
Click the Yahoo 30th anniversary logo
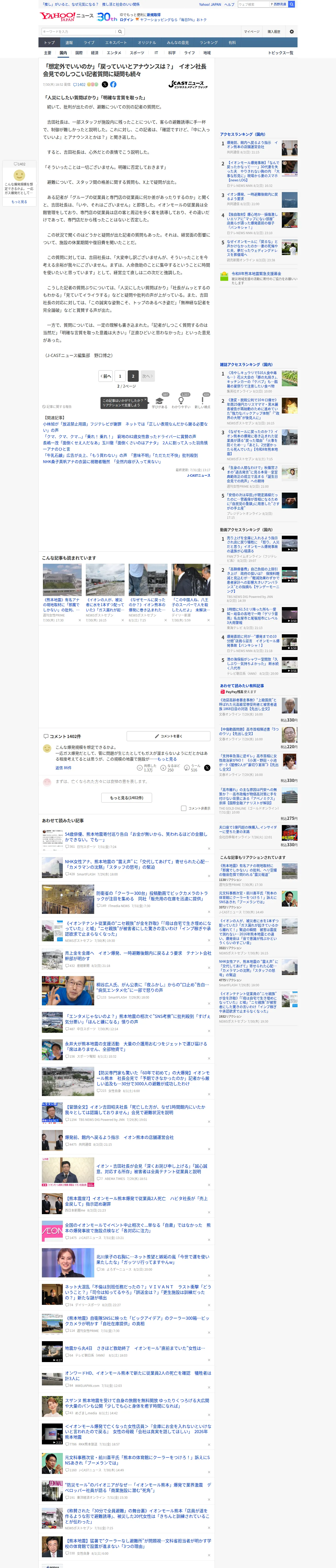(x=107, y=17)
